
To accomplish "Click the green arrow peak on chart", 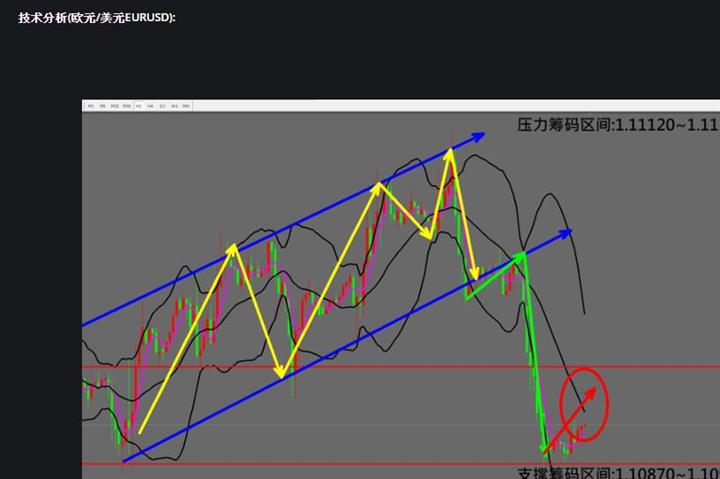I will pyautogui.click(x=523, y=254).
